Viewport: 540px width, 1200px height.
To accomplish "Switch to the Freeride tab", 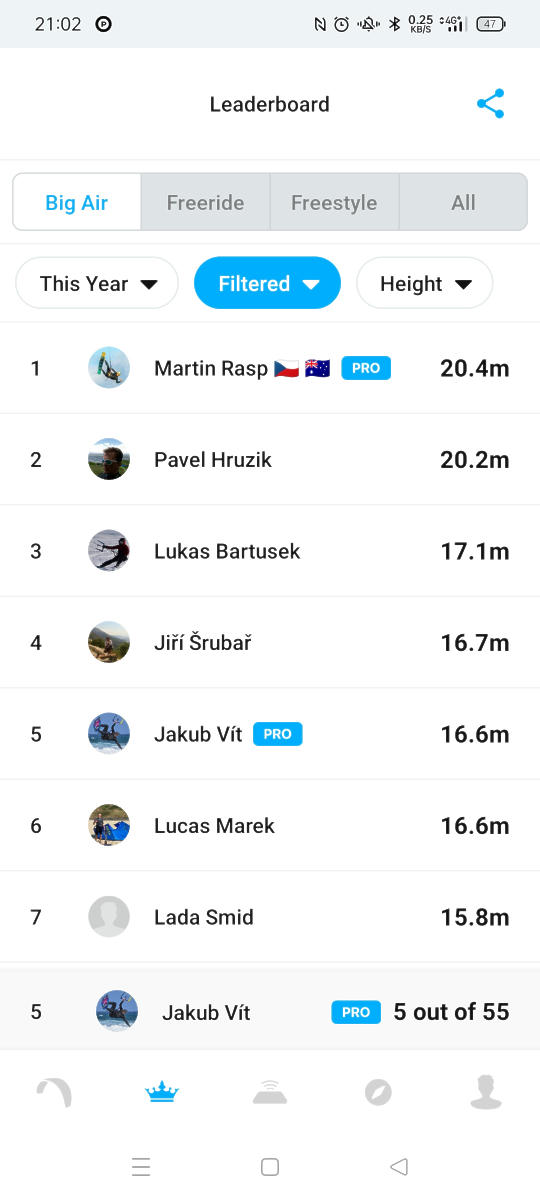I will (205, 202).
